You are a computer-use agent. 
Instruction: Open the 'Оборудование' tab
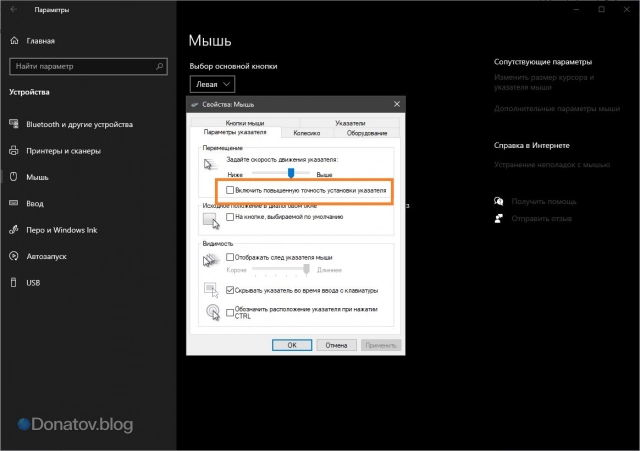click(x=367, y=133)
